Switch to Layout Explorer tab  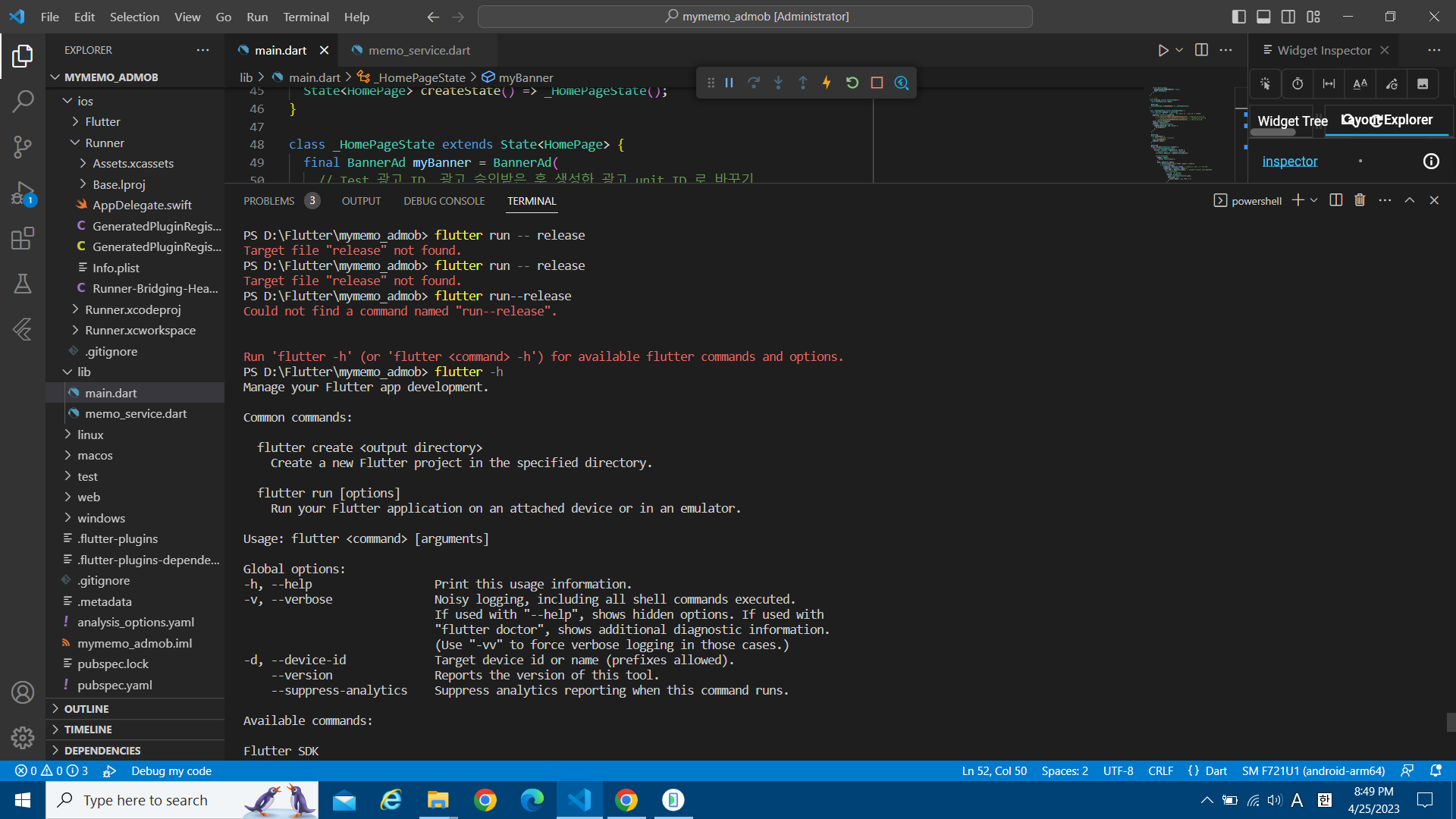click(1387, 120)
